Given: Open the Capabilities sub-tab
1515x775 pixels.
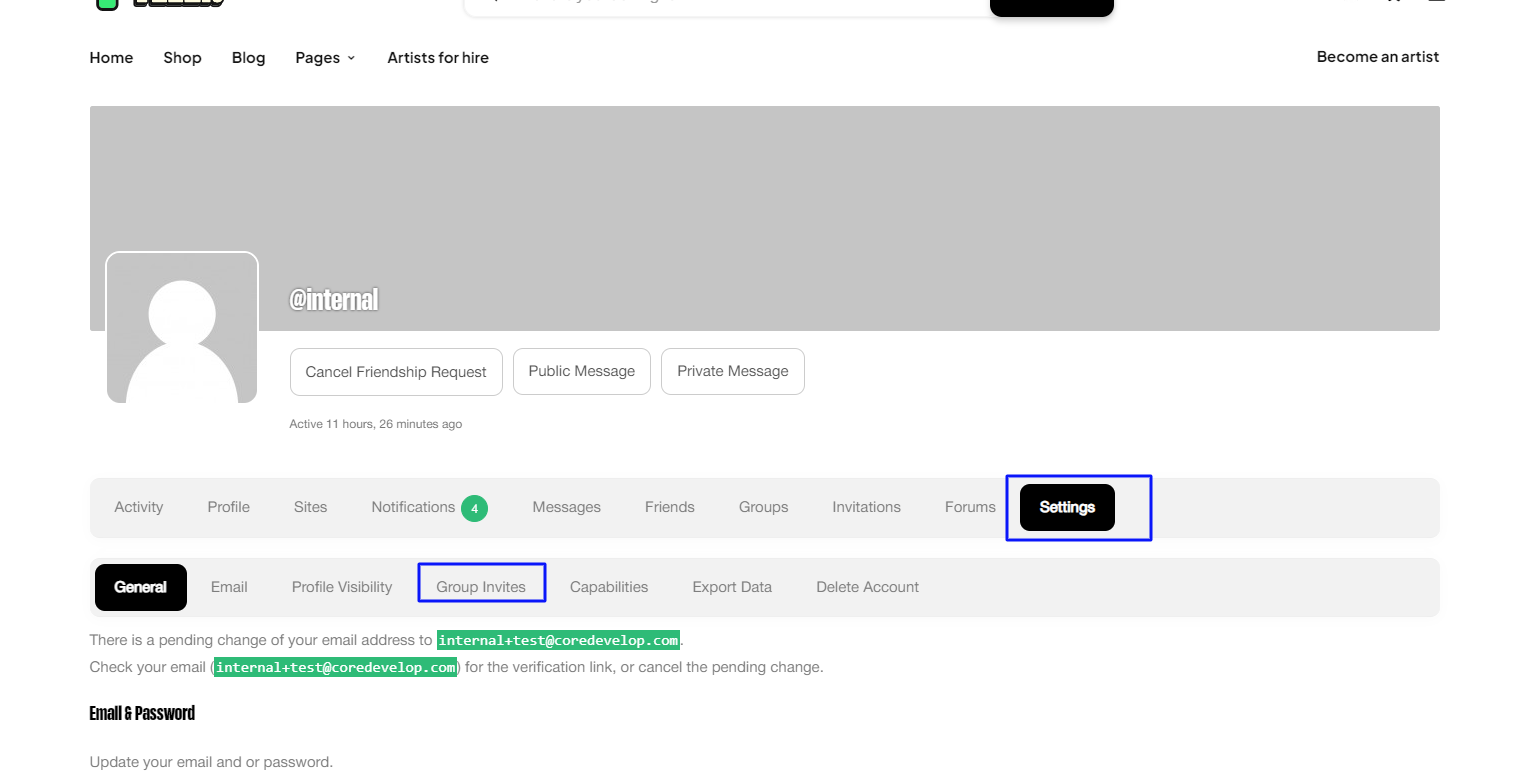Looking at the screenshot, I should (x=609, y=587).
